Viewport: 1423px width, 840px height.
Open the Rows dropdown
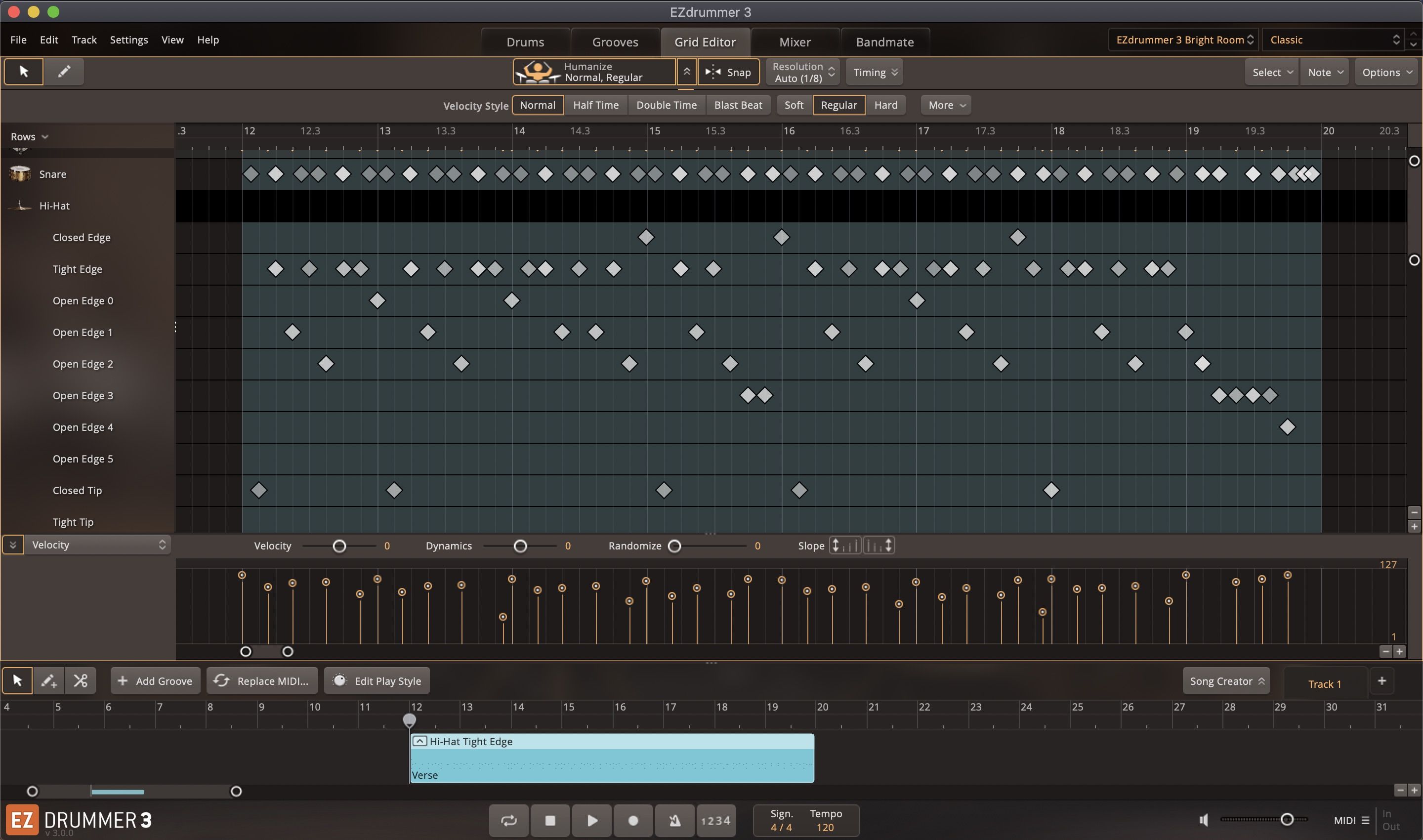(x=30, y=136)
